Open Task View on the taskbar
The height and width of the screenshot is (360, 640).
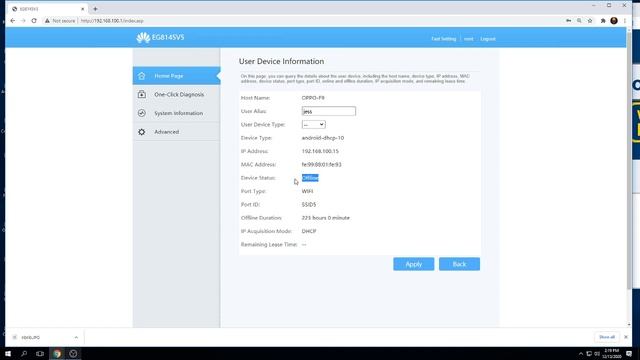(x=40, y=354)
